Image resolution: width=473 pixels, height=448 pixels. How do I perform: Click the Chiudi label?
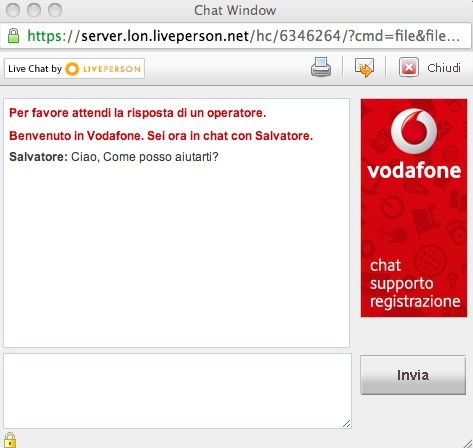[444, 68]
